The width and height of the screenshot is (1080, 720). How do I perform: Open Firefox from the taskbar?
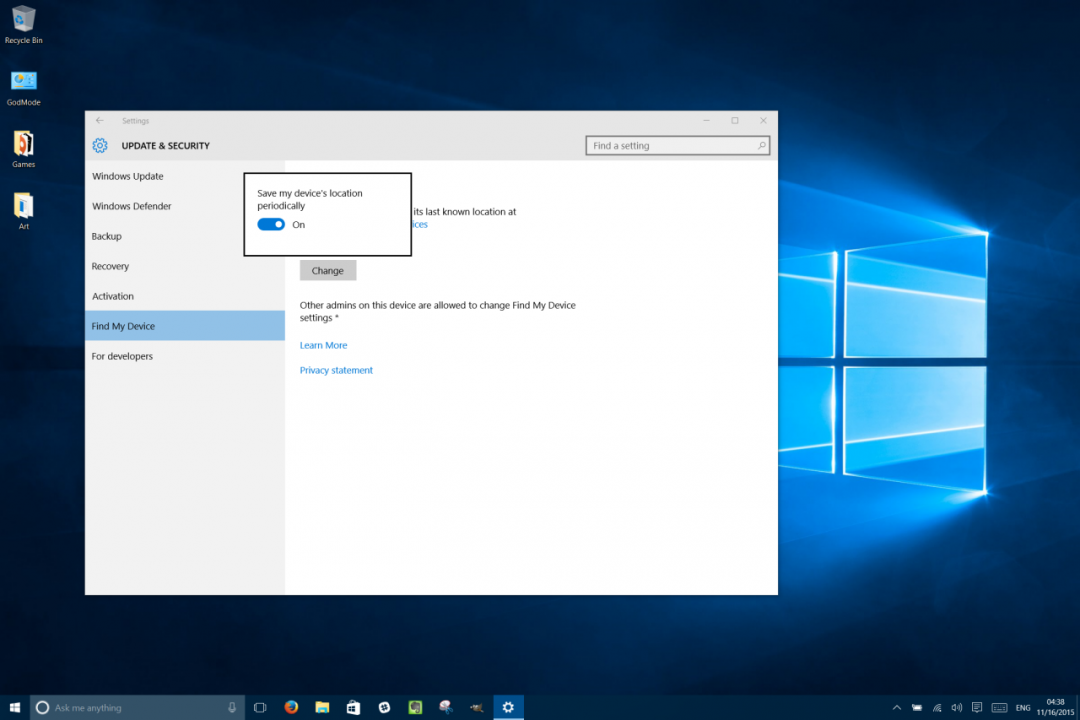291,708
